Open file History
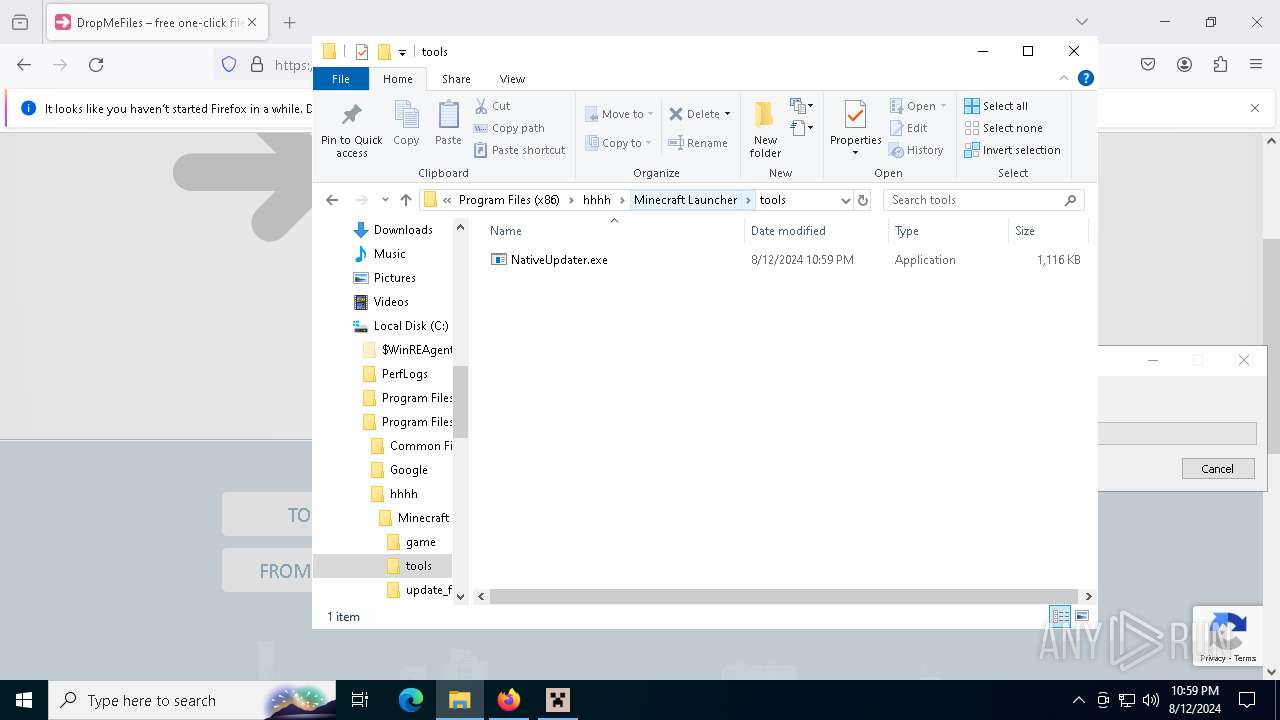The width and height of the screenshot is (1280, 720). [x=916, y=150]
